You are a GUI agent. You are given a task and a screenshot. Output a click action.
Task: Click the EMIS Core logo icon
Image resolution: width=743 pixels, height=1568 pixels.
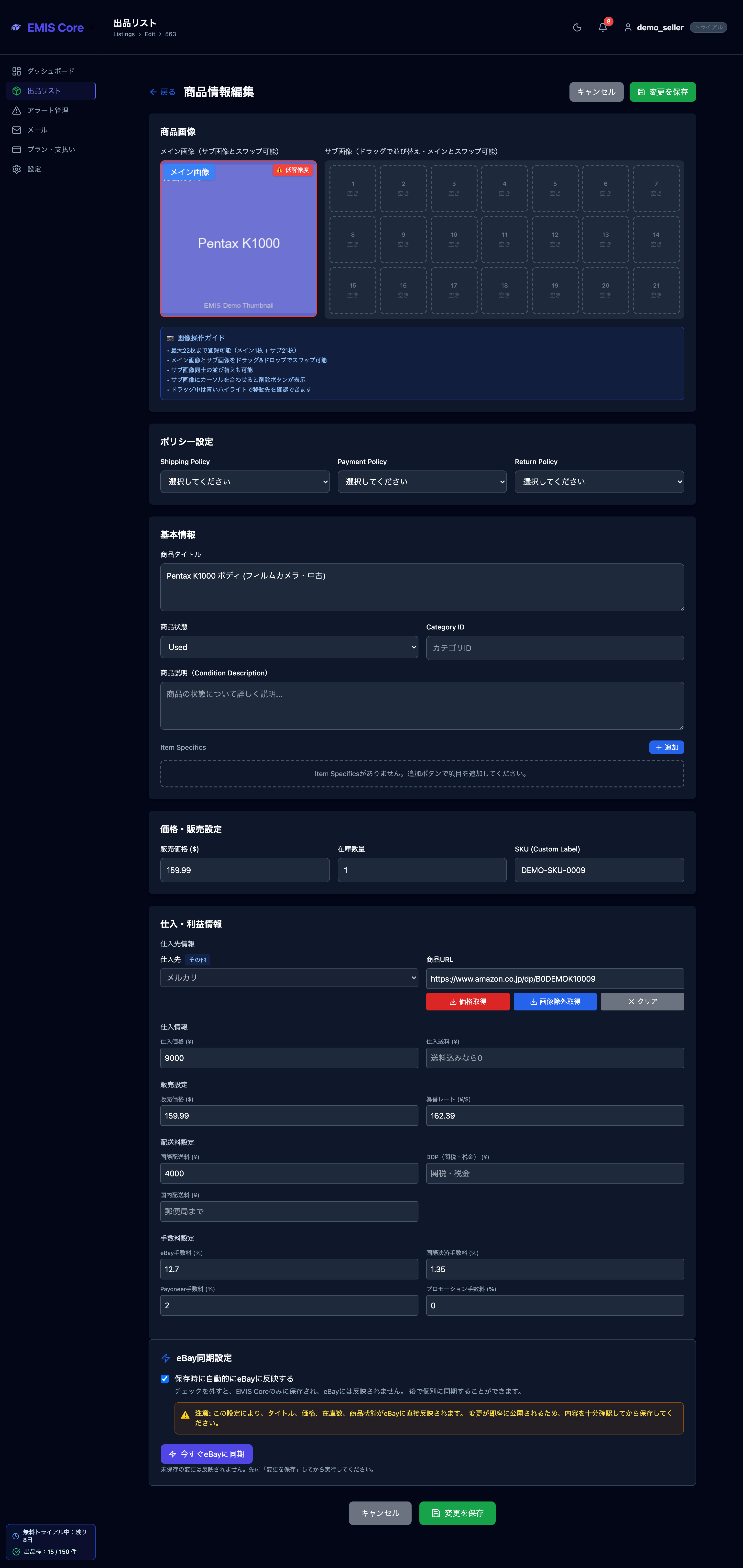16,27
